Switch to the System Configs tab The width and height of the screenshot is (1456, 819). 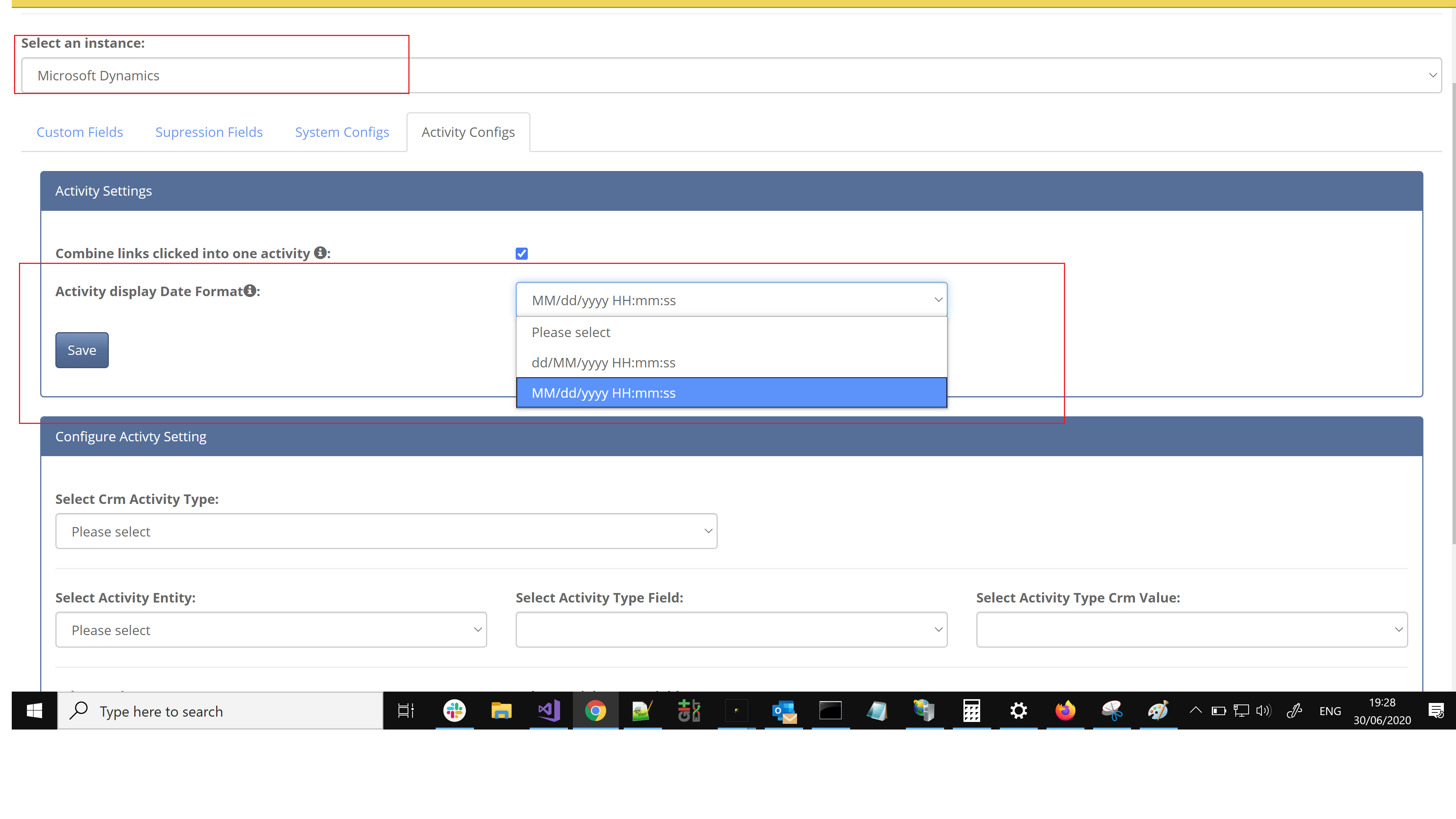tap(342, 132)
